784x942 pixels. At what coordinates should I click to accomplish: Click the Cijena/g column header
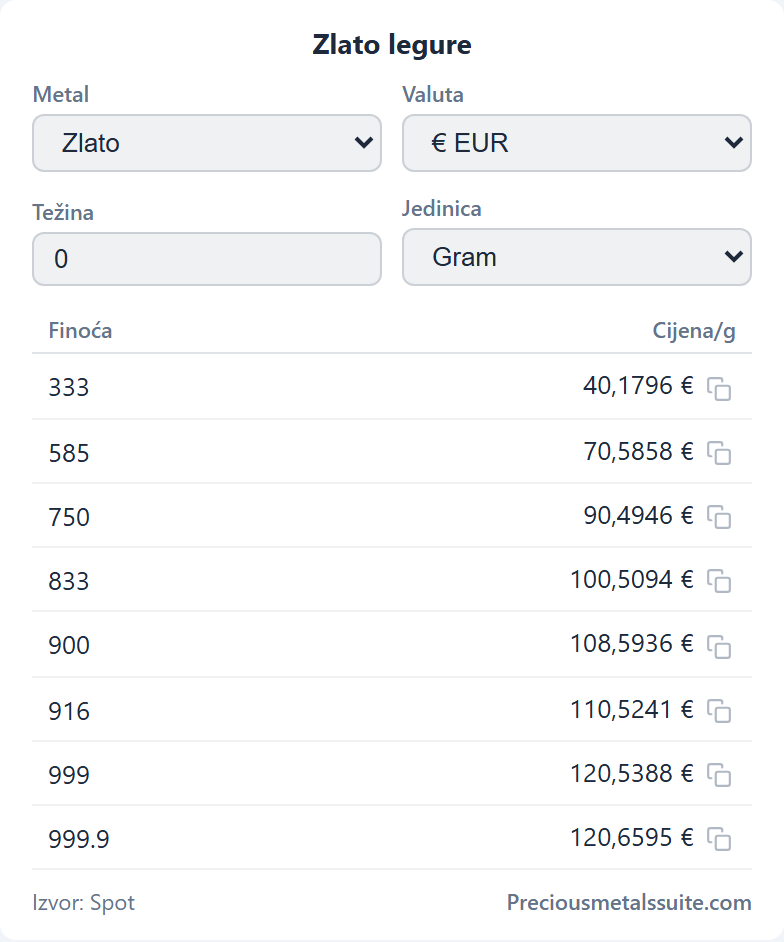pyautogui.click(x=694, y=332)
